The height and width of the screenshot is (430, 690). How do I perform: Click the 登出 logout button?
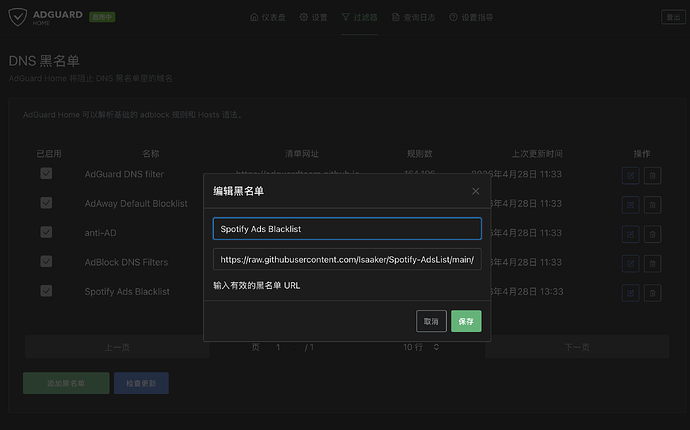pyautogui.click(x=673, y=17)
